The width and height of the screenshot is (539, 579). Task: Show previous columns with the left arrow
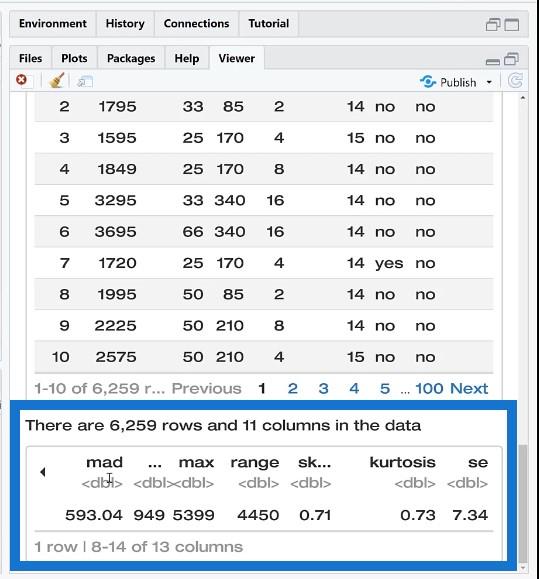(x=43, y=472)
